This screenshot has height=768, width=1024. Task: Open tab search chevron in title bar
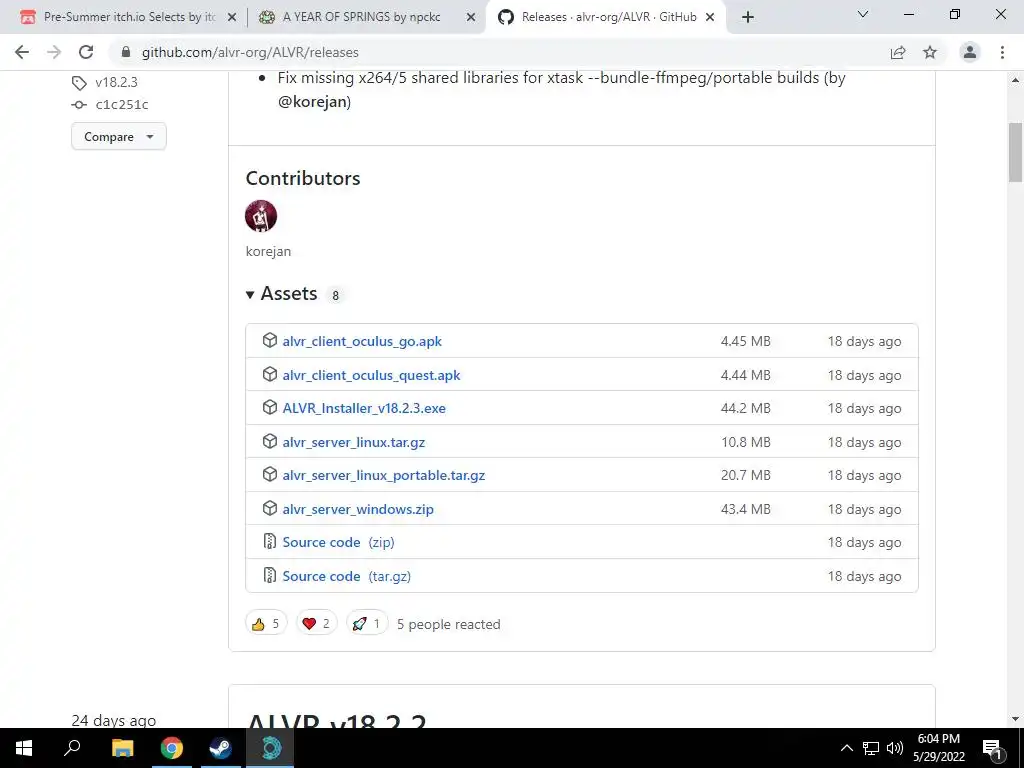[863, 14]
